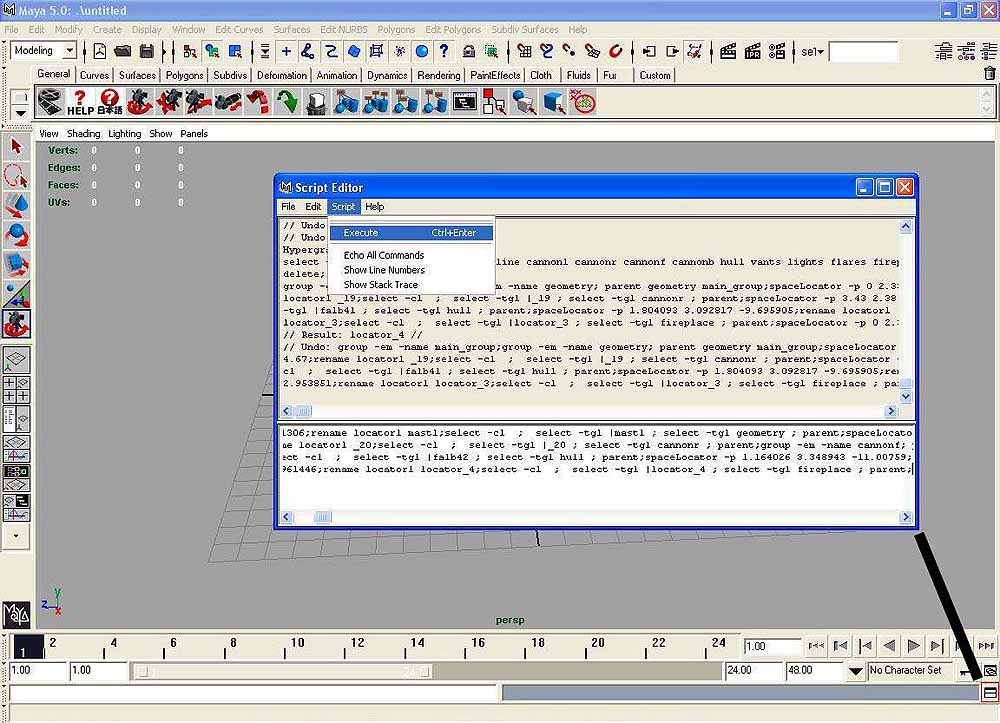
Task: Click the green curved arrow shelf icon
Action: pos(287,103)
